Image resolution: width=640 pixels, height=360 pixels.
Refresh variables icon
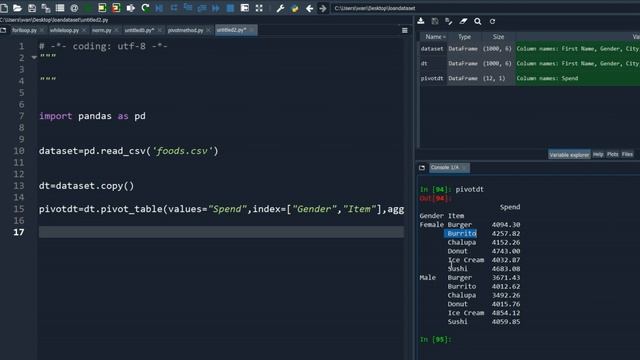click(x=492, y=21)
